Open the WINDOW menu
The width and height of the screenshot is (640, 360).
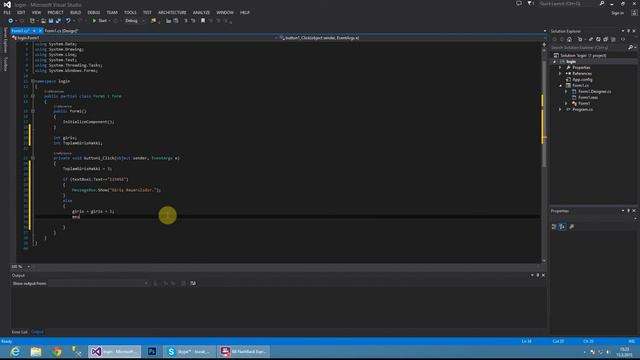click(x=225, y=13)
